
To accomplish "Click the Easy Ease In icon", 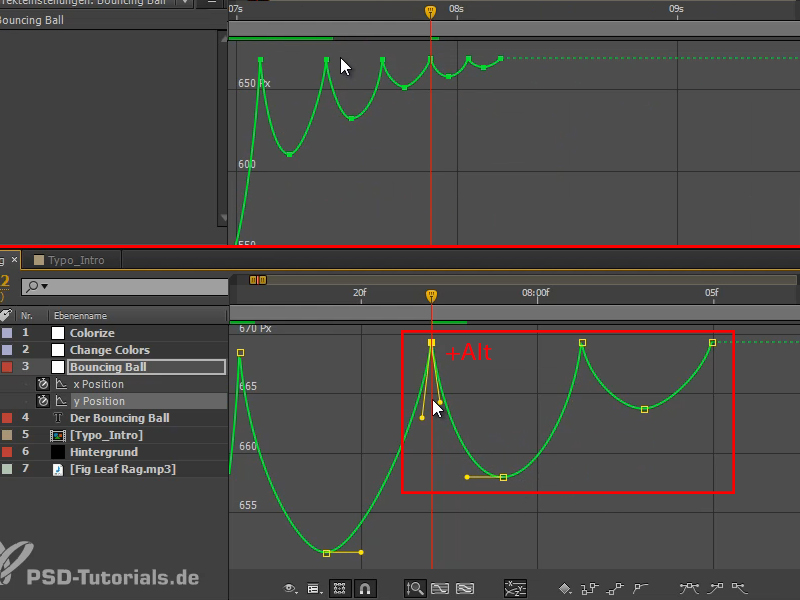I will click(716, 589).
